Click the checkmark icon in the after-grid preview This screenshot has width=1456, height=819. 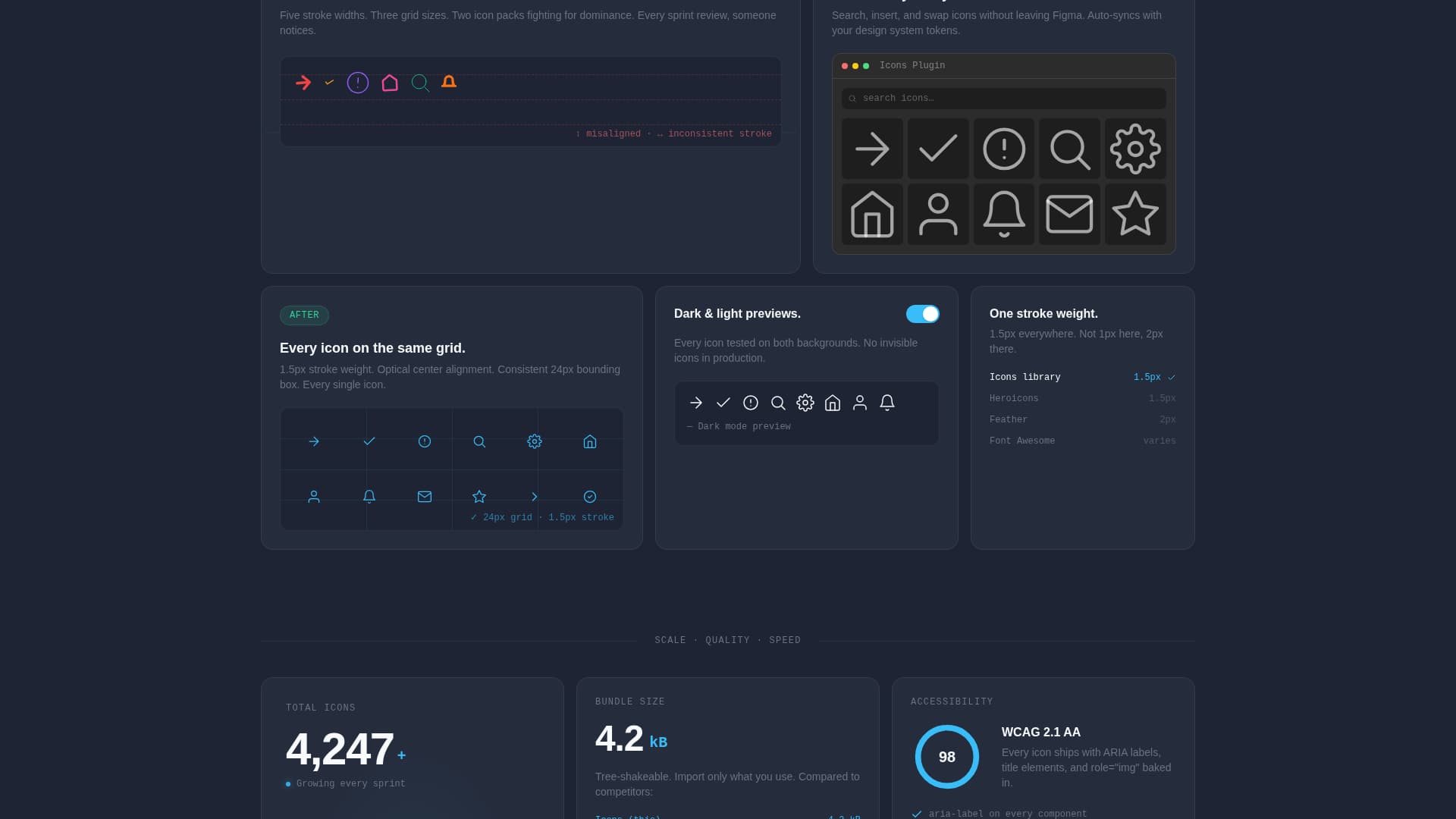369,441
